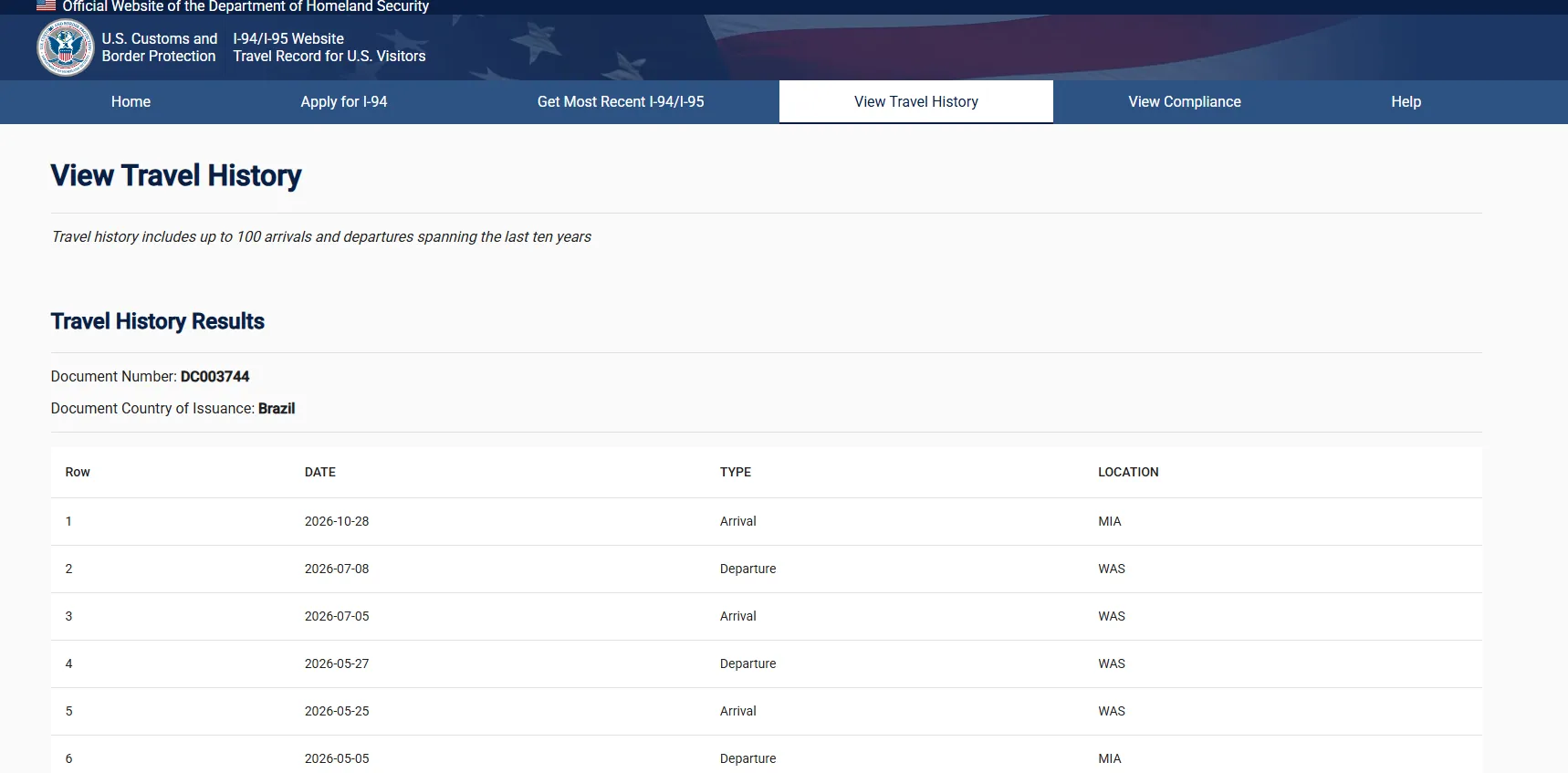Click date 2026-05-25 in row 5
Screen dimensions: 1568x773
pyautogui.click(x=337, y=711)
